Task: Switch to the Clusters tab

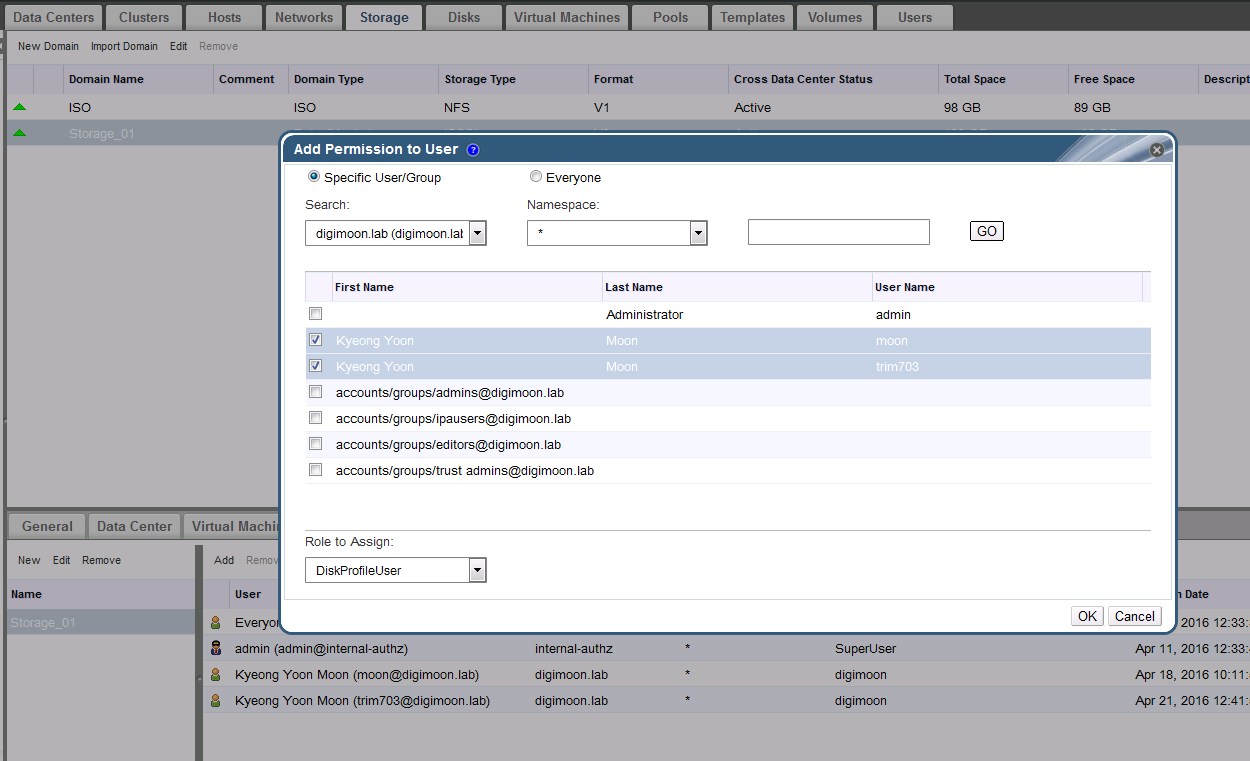Action: 144,17
